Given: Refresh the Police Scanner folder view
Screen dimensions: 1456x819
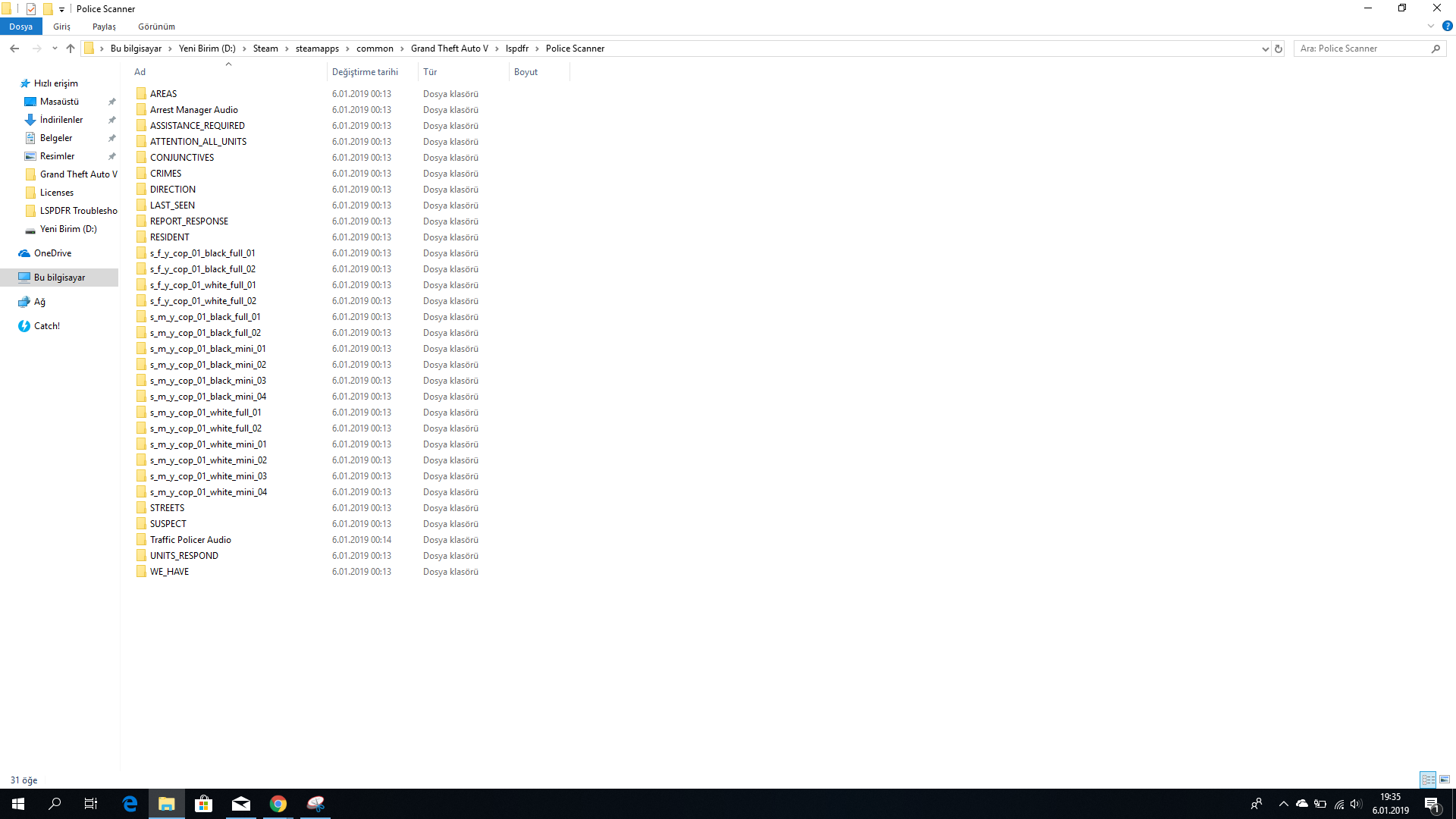Looking at the screenshot, I should (1279, 49).
